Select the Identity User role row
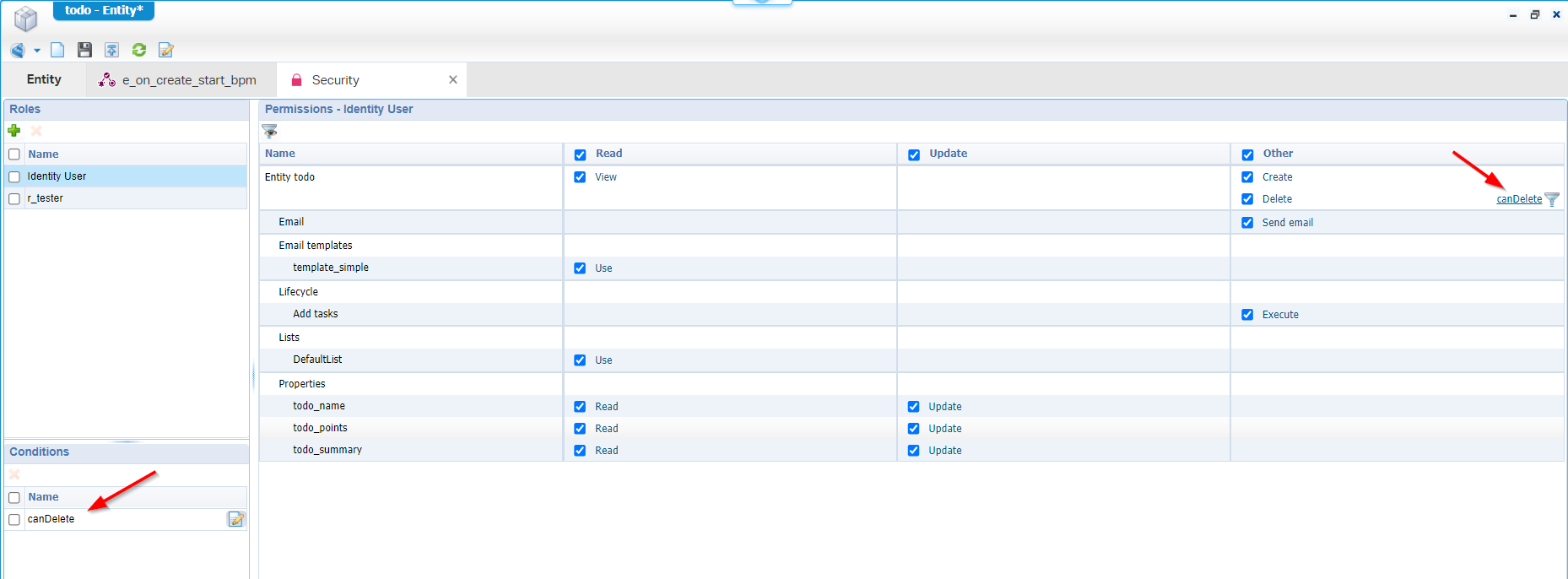 point(57,176)
